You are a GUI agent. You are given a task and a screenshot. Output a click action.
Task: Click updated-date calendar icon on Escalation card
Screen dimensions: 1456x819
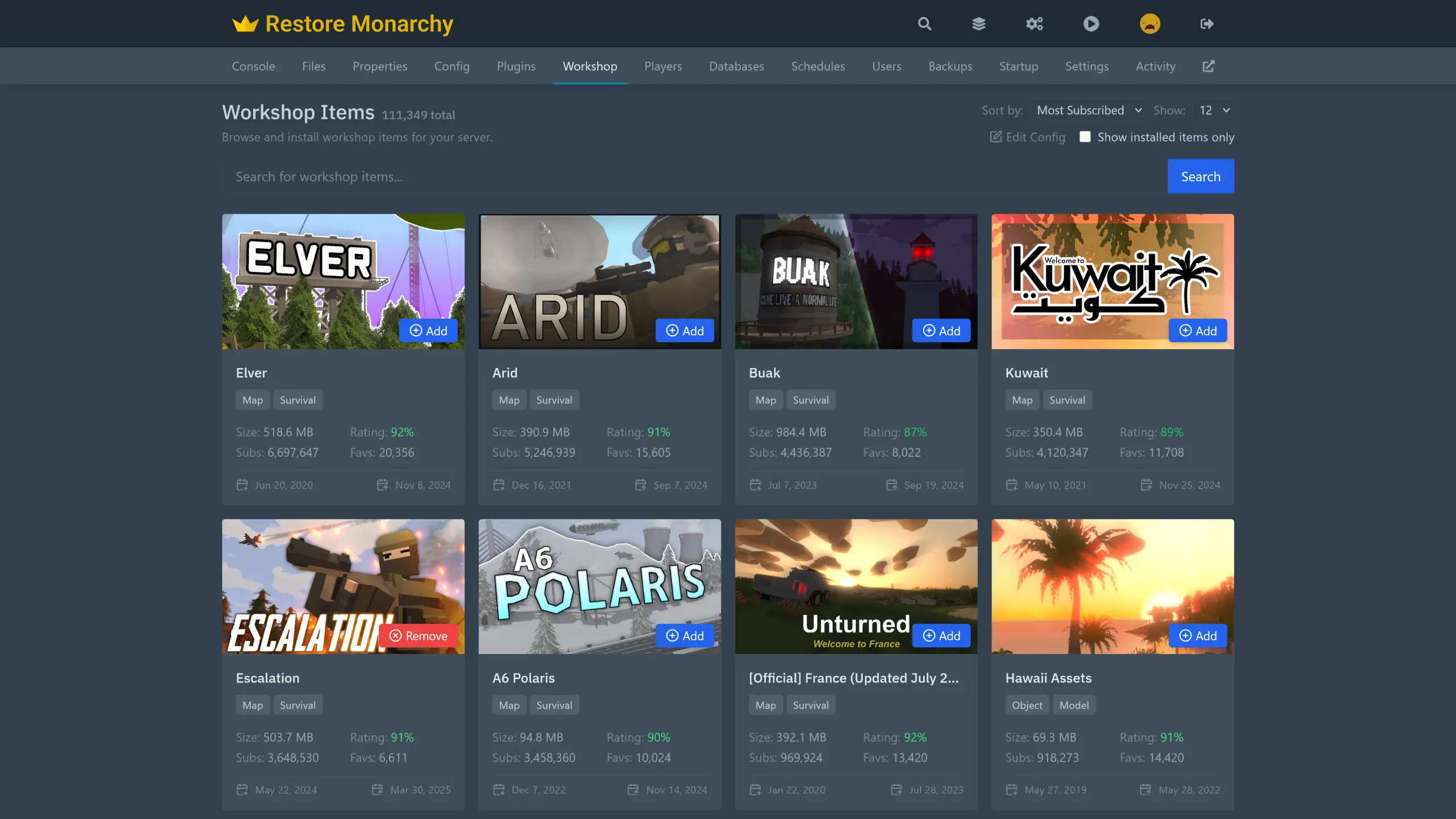point(378,789)
